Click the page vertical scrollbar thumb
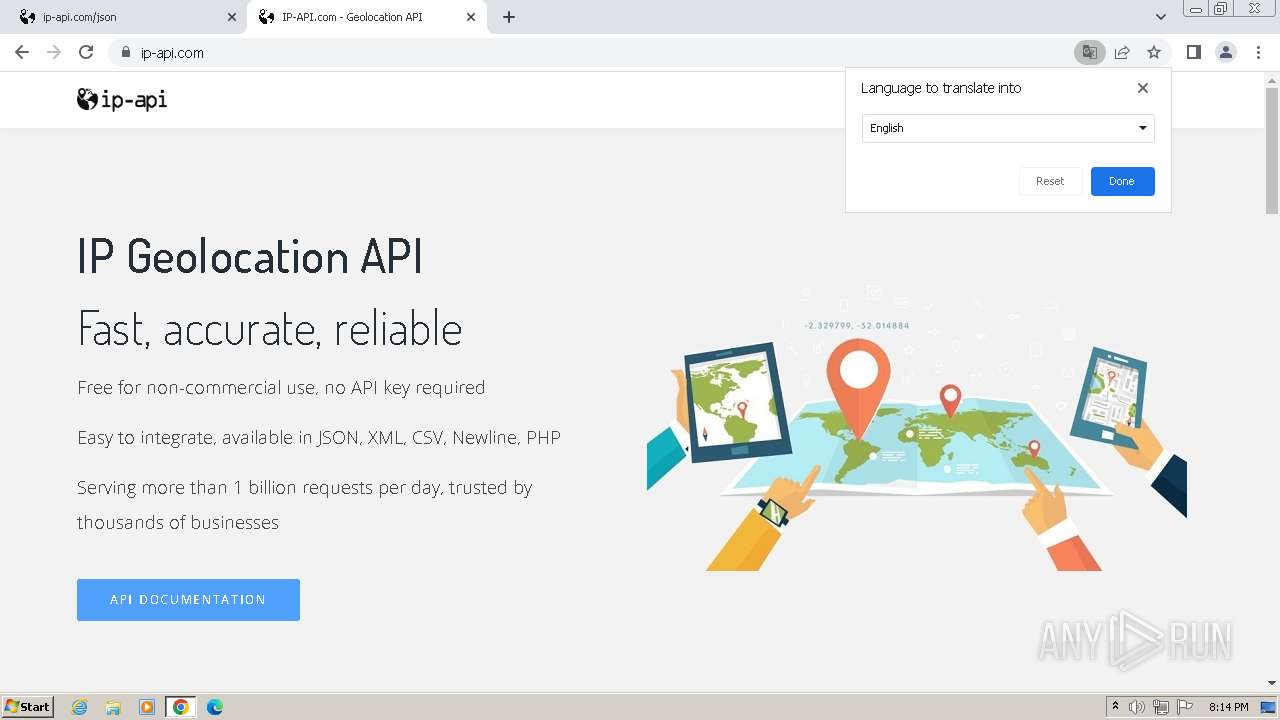 click(x=1272, y=150)
